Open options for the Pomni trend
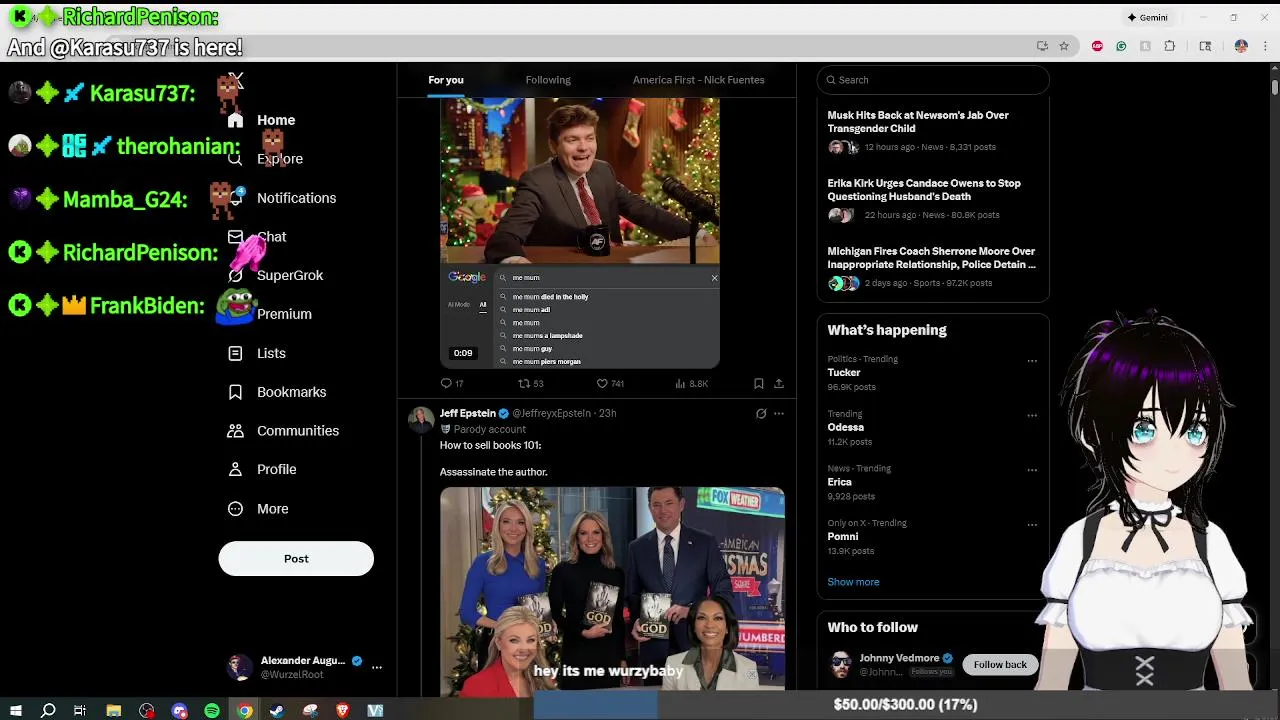Viewport: 1280px width, 720px height. pos(1032,524)
